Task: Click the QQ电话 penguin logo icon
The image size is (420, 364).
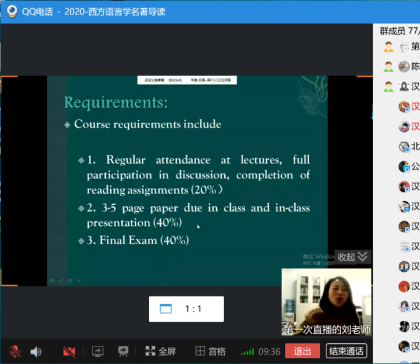Action: click(12, 12)
